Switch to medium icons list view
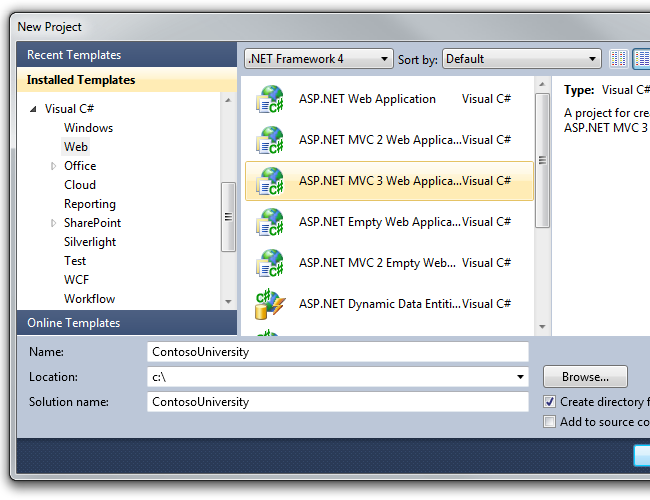 pyautogui.click(x=641, y=59)
